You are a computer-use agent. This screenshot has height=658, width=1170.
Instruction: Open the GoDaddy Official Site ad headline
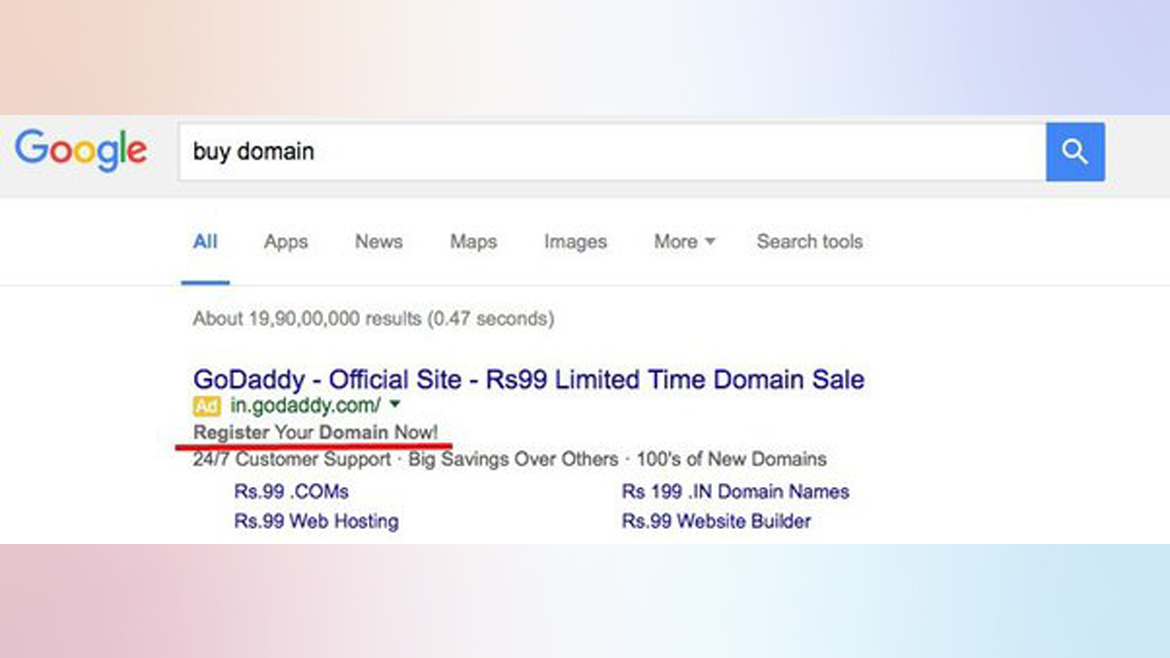528,380
